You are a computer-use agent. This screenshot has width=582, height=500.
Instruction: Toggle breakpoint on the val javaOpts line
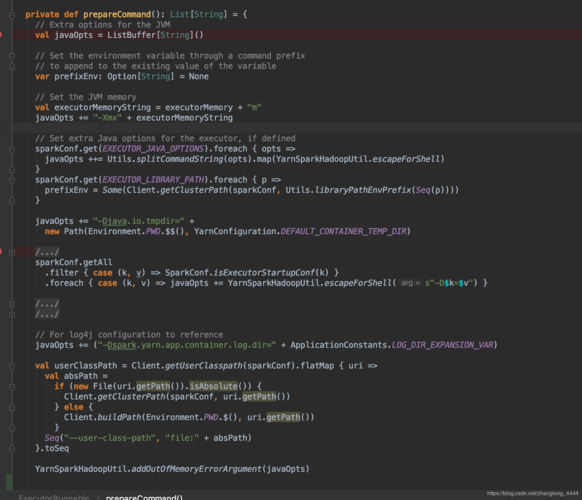pos(1,35)
